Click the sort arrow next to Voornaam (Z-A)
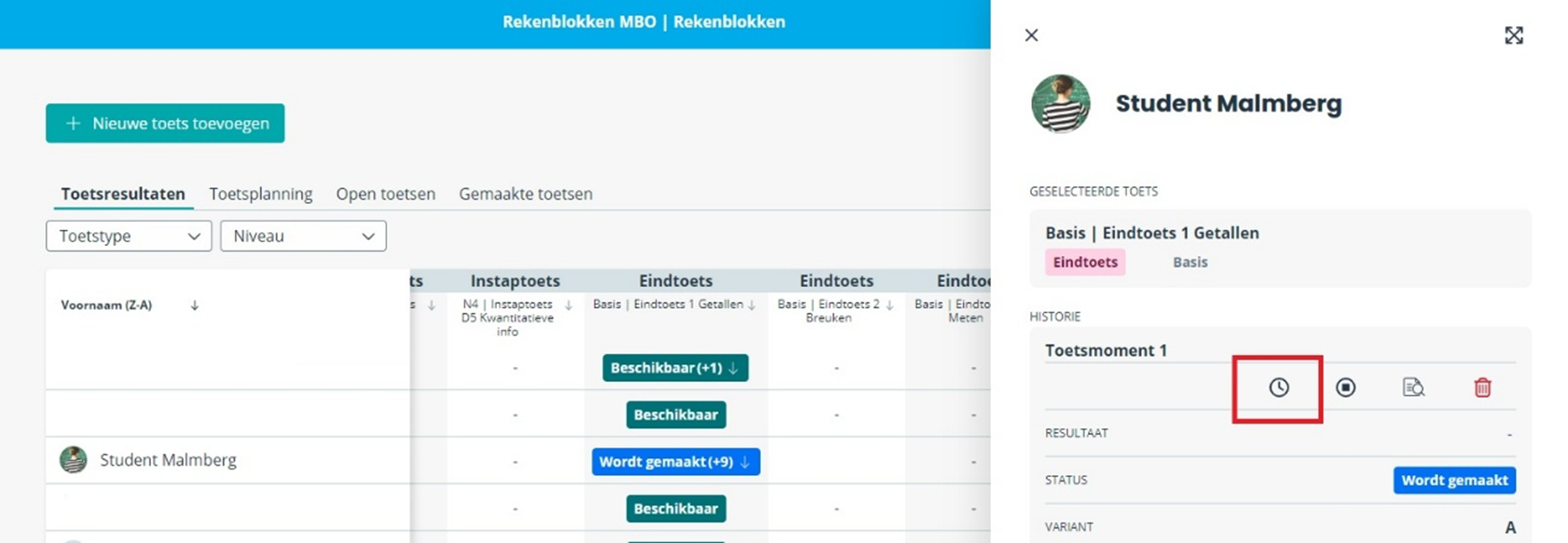The image size is (1568, 543). click(194, 305)
